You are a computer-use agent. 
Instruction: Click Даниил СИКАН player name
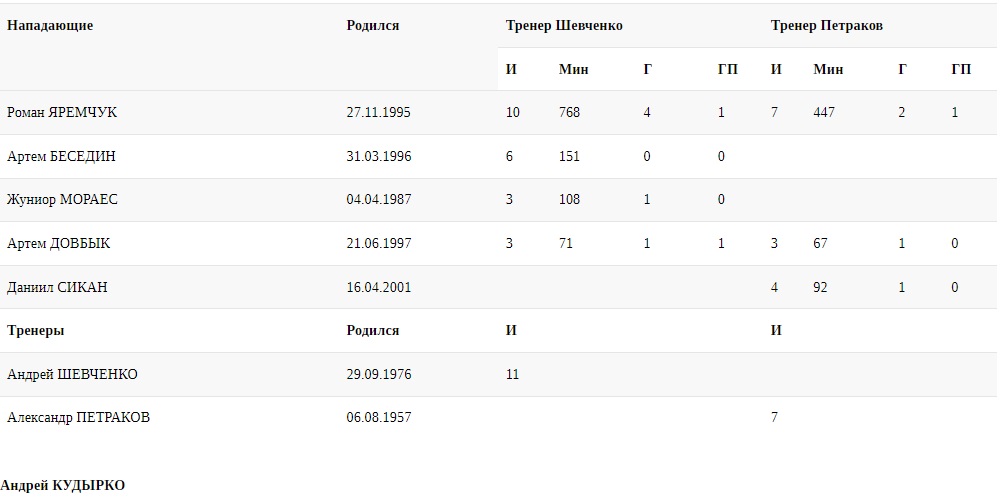click(x=57, y=288)
